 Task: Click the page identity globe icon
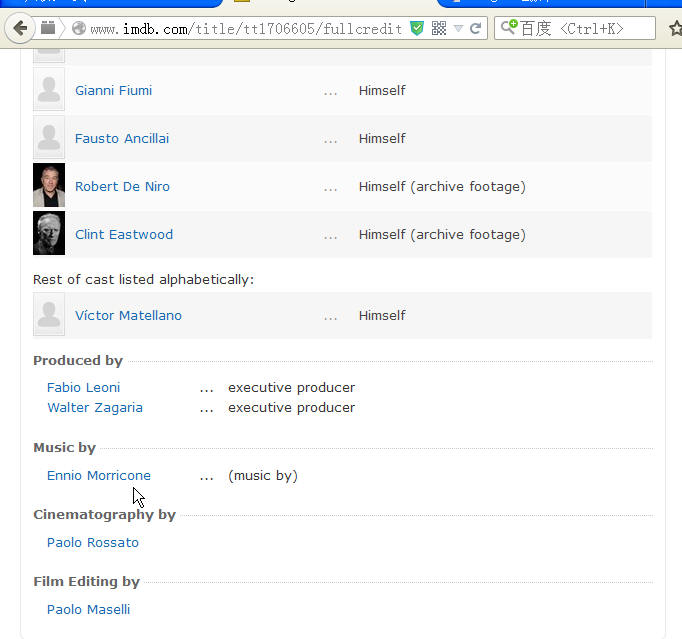click(79, 29)
